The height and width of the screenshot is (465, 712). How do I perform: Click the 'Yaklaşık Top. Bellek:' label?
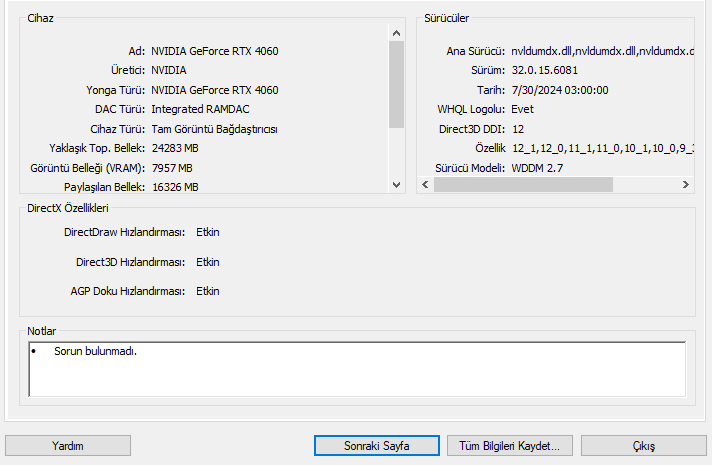(97, 148)
